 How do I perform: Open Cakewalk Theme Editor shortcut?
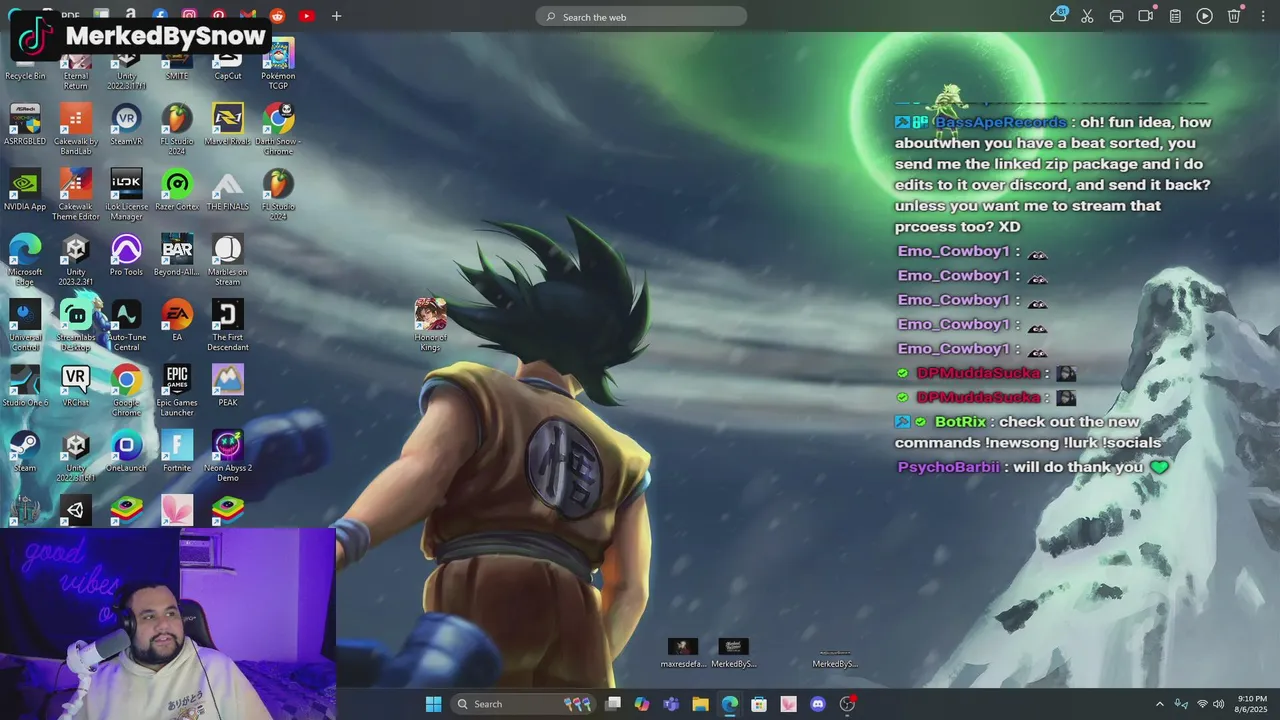coord(76,194)
